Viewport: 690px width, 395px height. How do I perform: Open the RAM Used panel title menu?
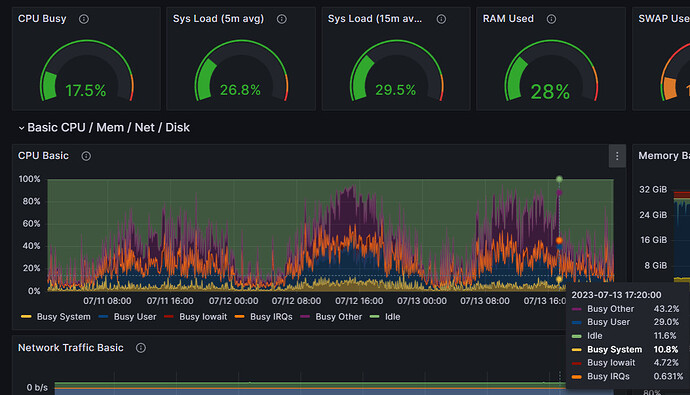[508, 18]
